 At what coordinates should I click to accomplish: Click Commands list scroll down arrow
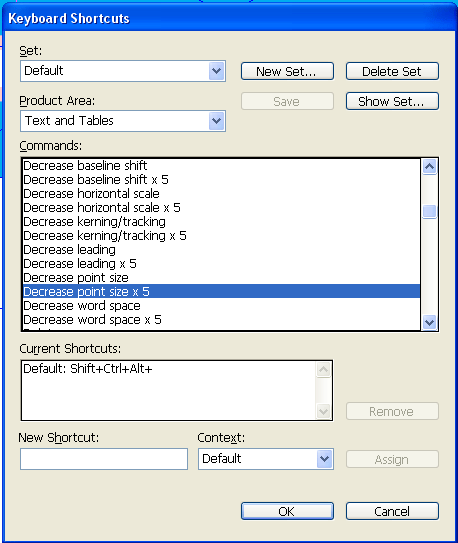pos(429,322)
